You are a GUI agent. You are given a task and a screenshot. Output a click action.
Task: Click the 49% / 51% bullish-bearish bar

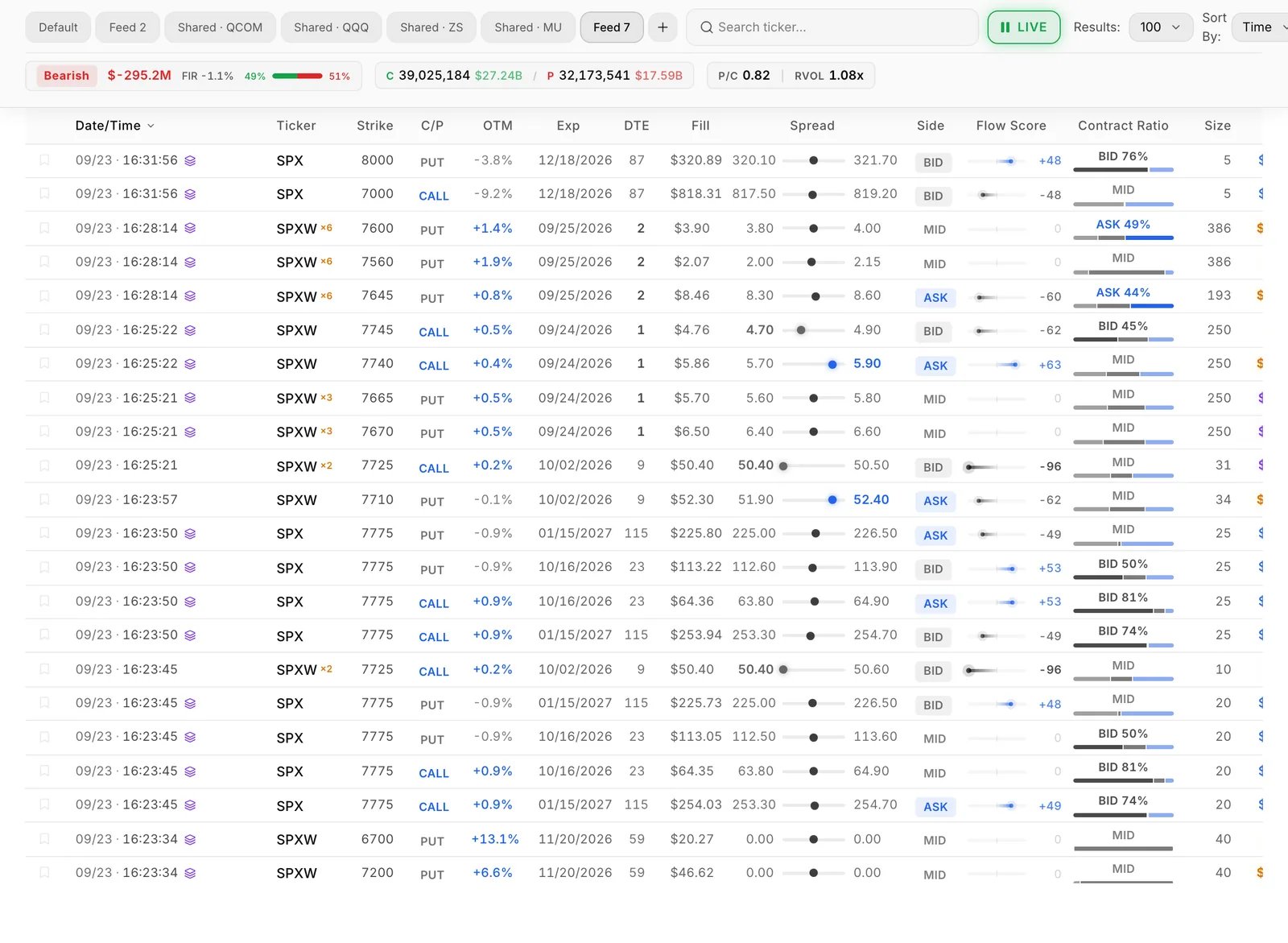(297, 76)
